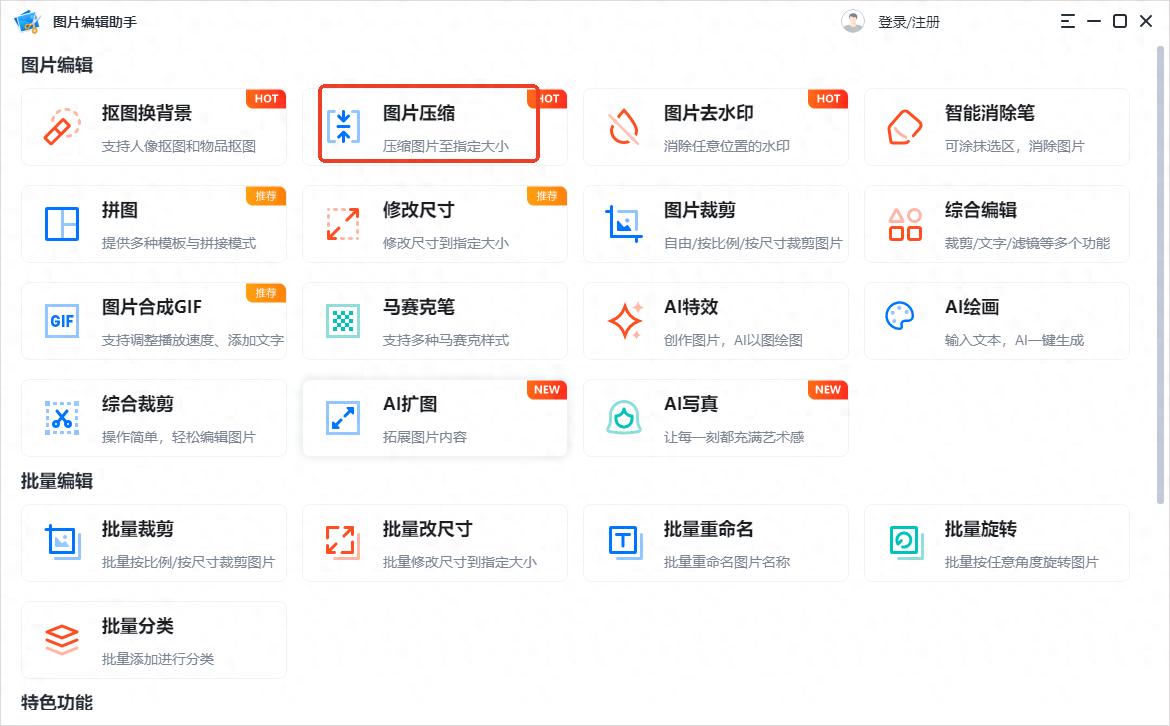This screenshot has width=1170, height=726.
Task: Click the vertical scrollbar thumb
Action: tap(1160, 275)
